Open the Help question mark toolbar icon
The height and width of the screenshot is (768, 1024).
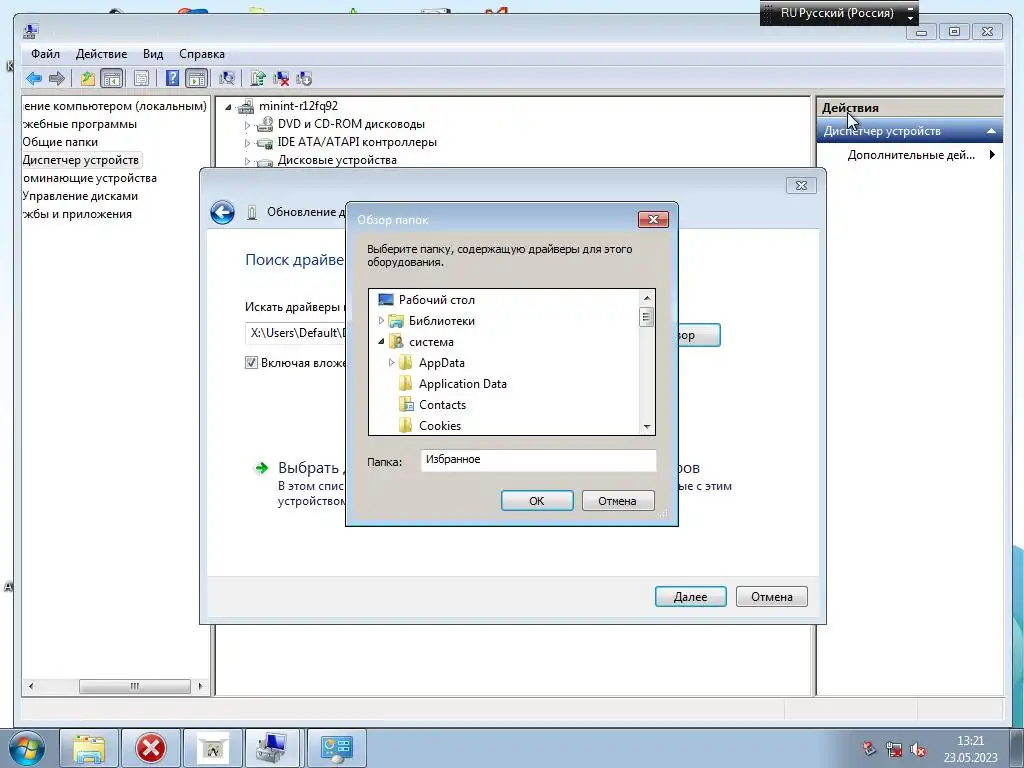pyautogui.click(x=172, y=79)
